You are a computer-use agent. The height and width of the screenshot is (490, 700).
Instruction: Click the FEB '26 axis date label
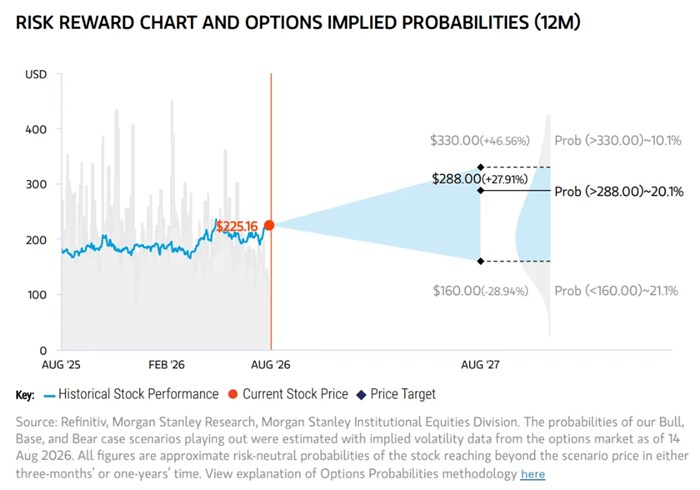click(x=167, y=365)
